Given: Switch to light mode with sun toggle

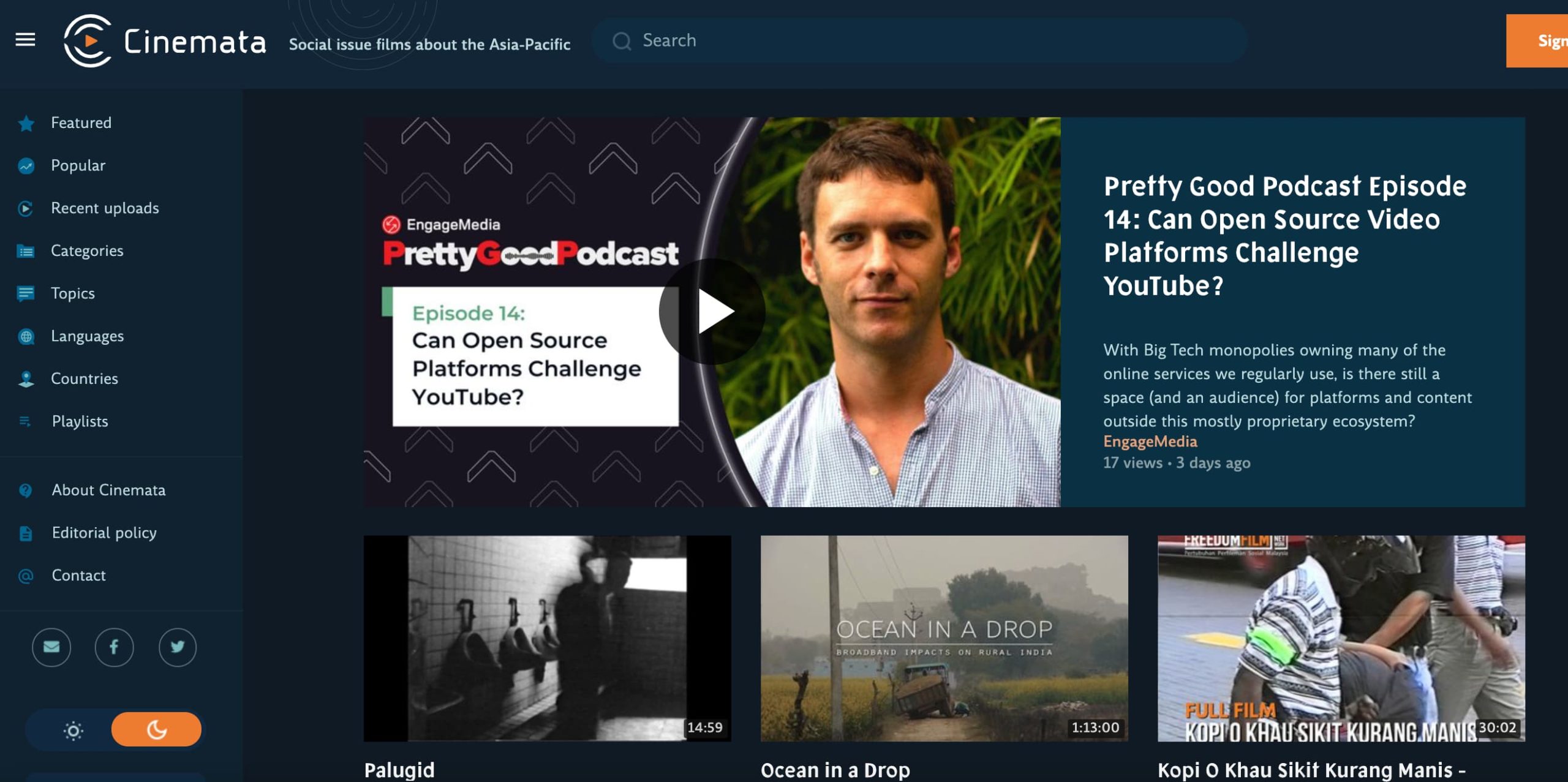Looking at the screenshot, I should click(72, 730).
